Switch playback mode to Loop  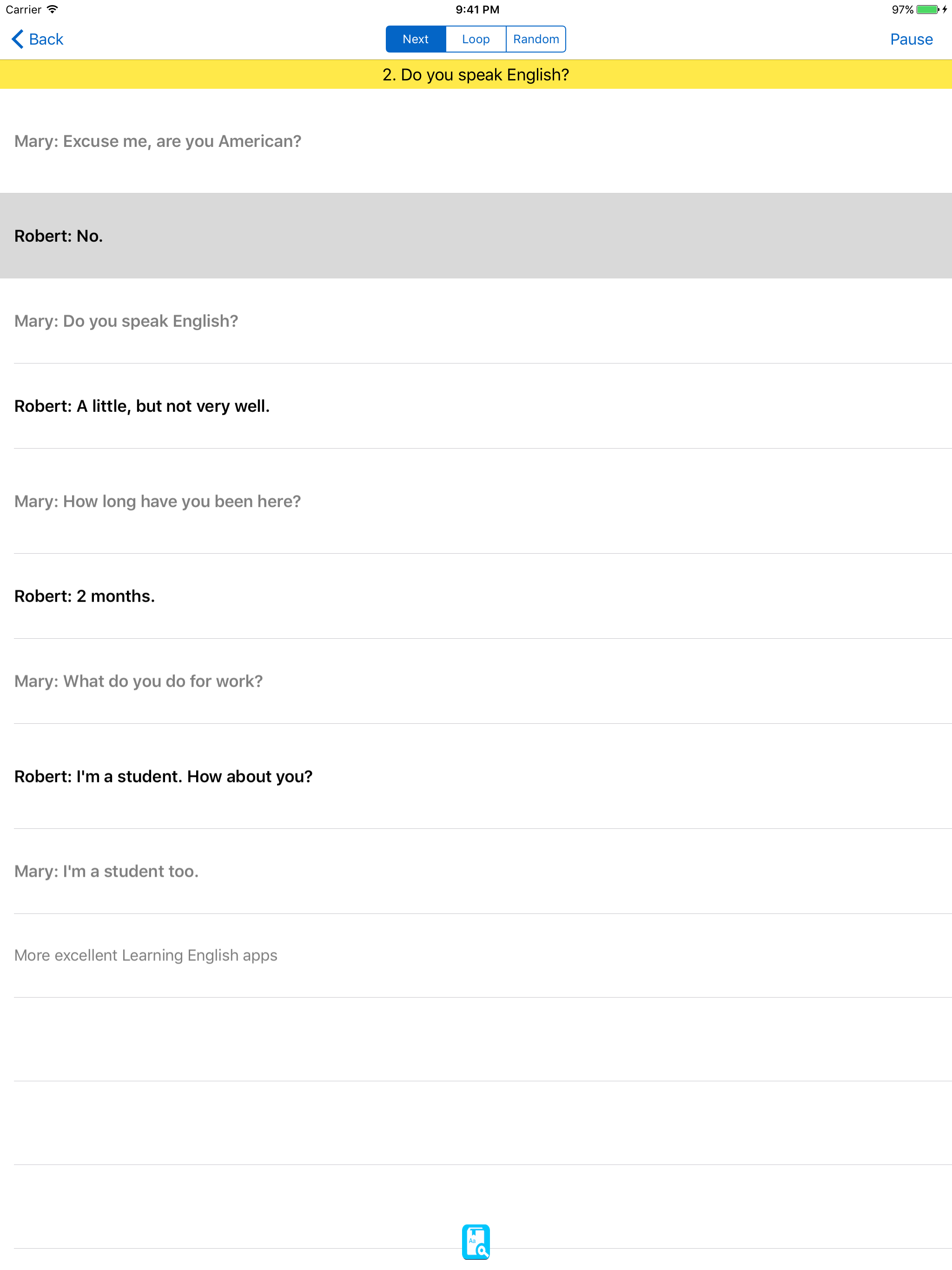476,39
